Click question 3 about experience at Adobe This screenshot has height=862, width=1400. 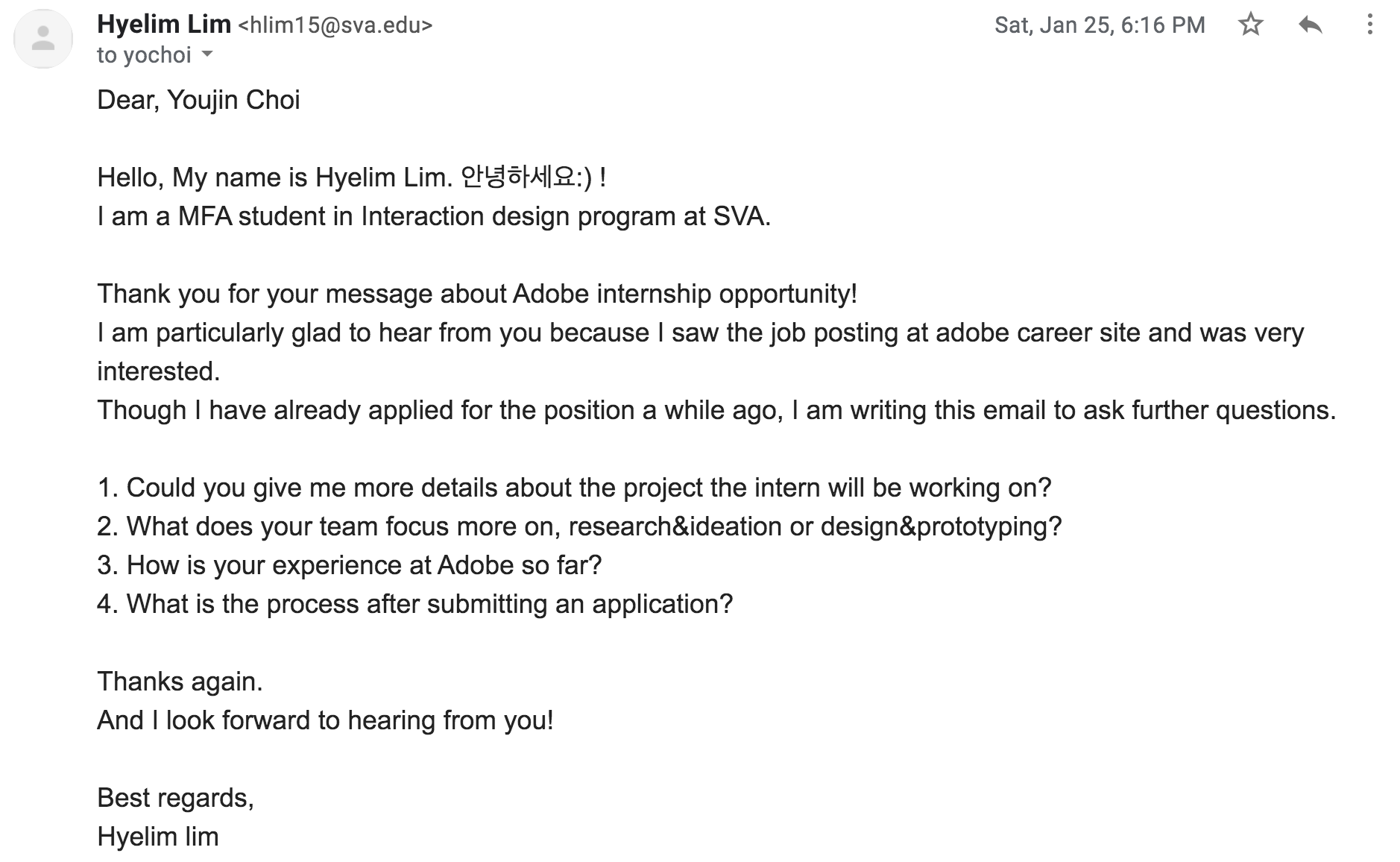pos(349,565)
